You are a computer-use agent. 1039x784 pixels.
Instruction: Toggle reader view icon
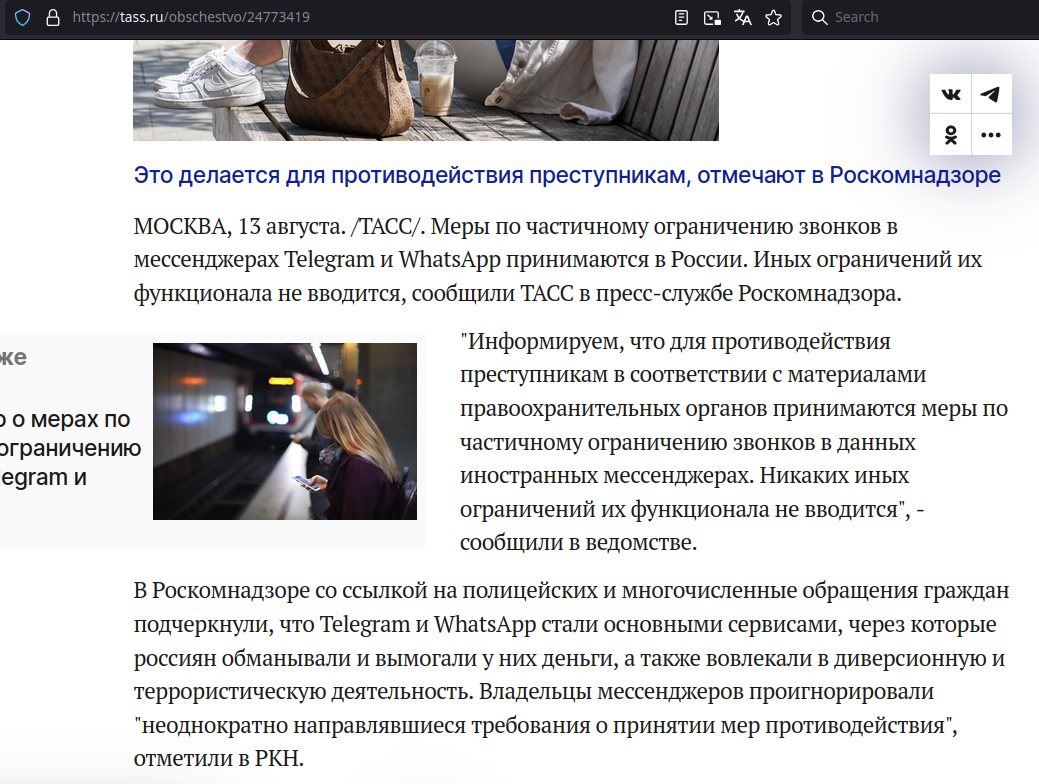click(x=681, y=17)
